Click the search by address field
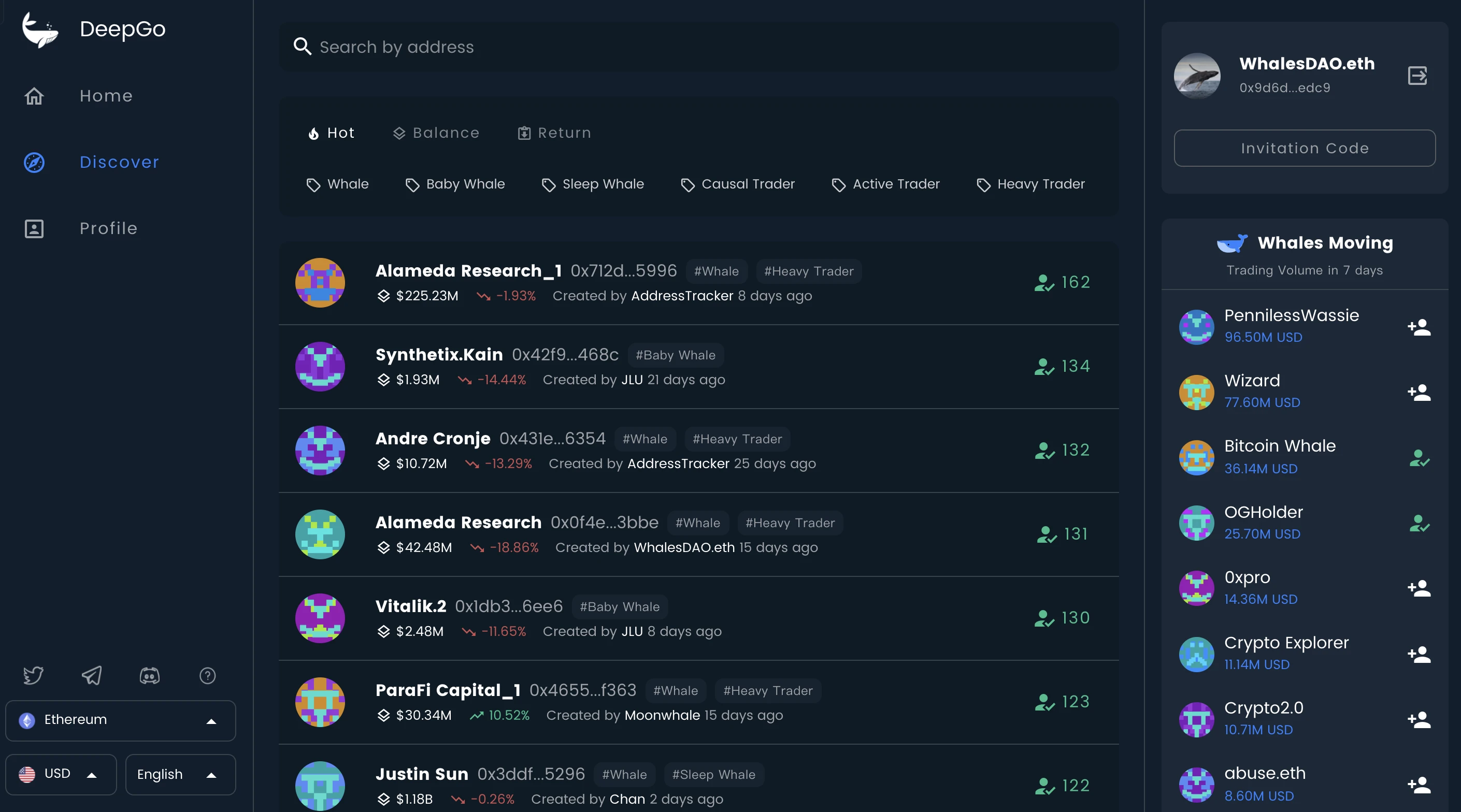1461x812 pixels. coord(699,47)
